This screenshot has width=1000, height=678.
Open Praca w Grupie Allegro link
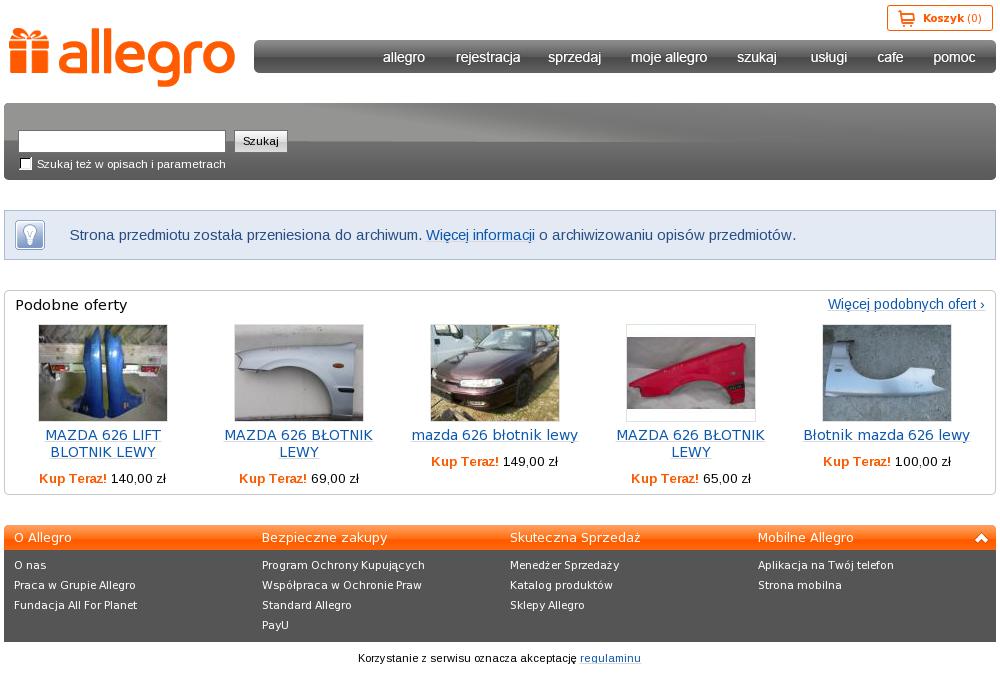pyautogui.click(x=75, y=585)
